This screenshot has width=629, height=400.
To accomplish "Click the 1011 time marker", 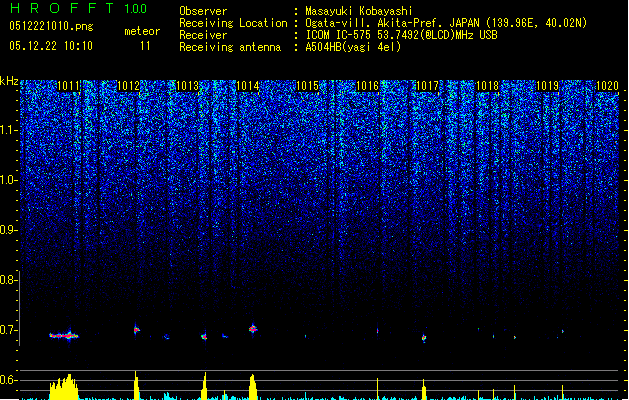I will (x=69, y=86).
